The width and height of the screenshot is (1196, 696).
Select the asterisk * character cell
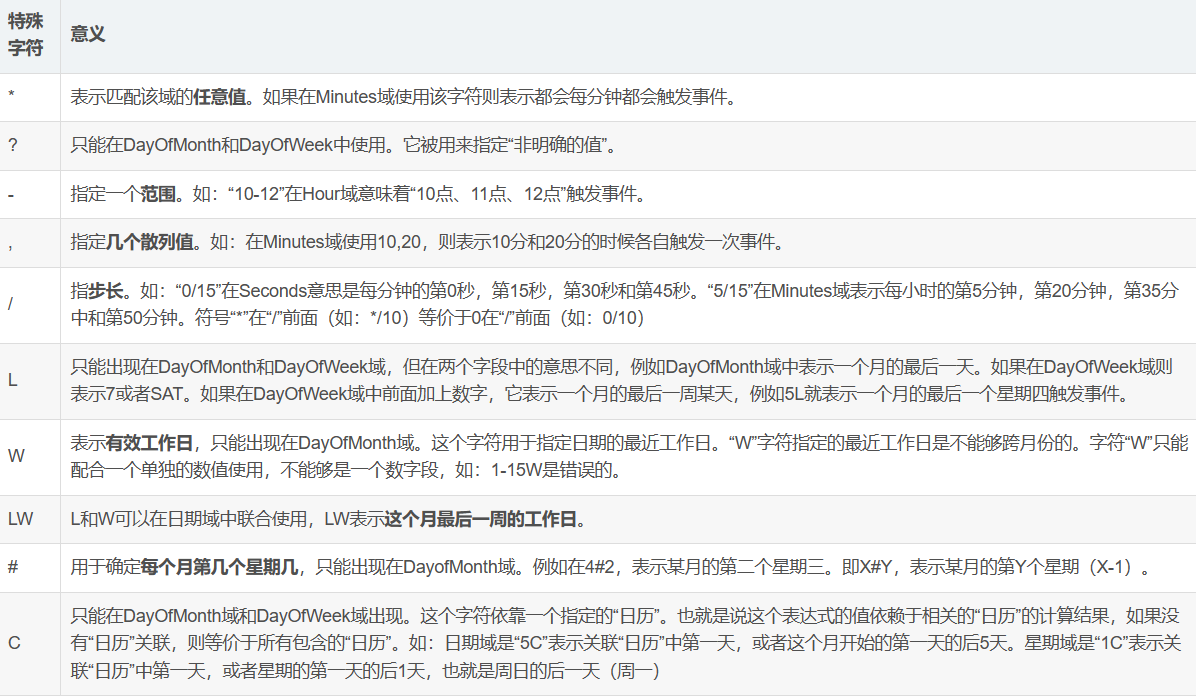pos(11,98)
